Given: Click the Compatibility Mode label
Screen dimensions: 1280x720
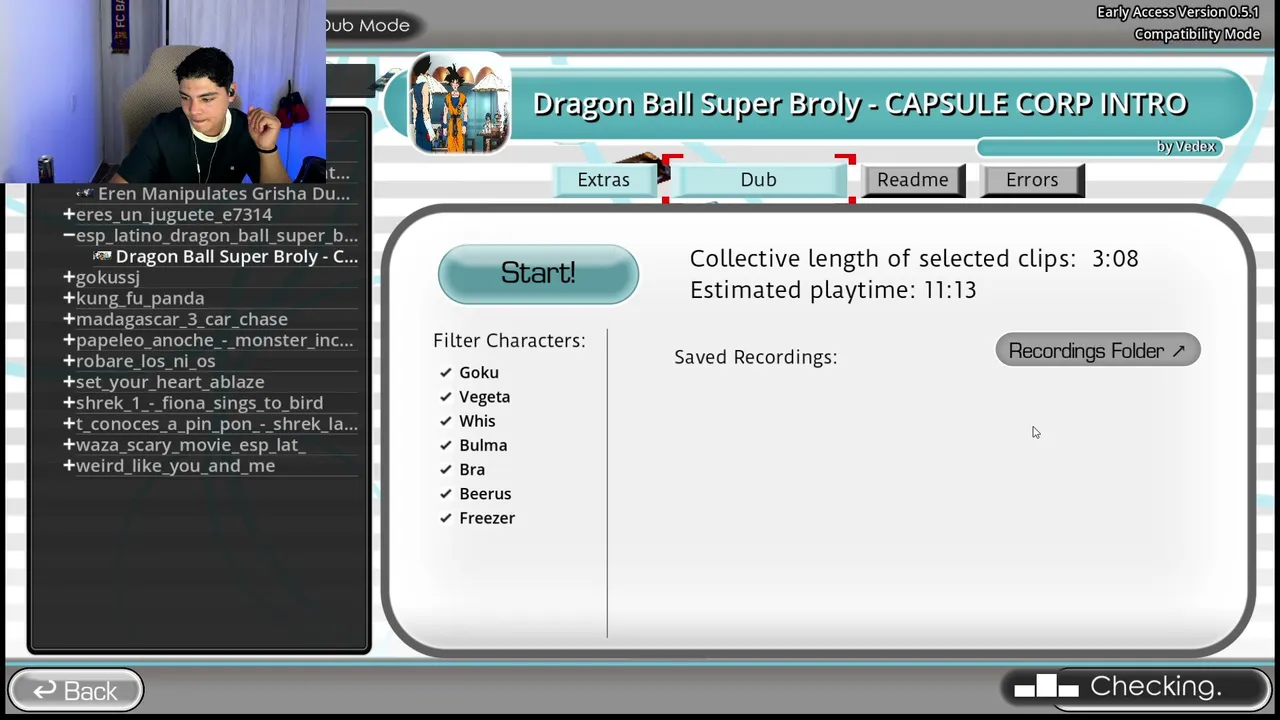Looking at the screenshot, I should click(x=1197, y=35).
